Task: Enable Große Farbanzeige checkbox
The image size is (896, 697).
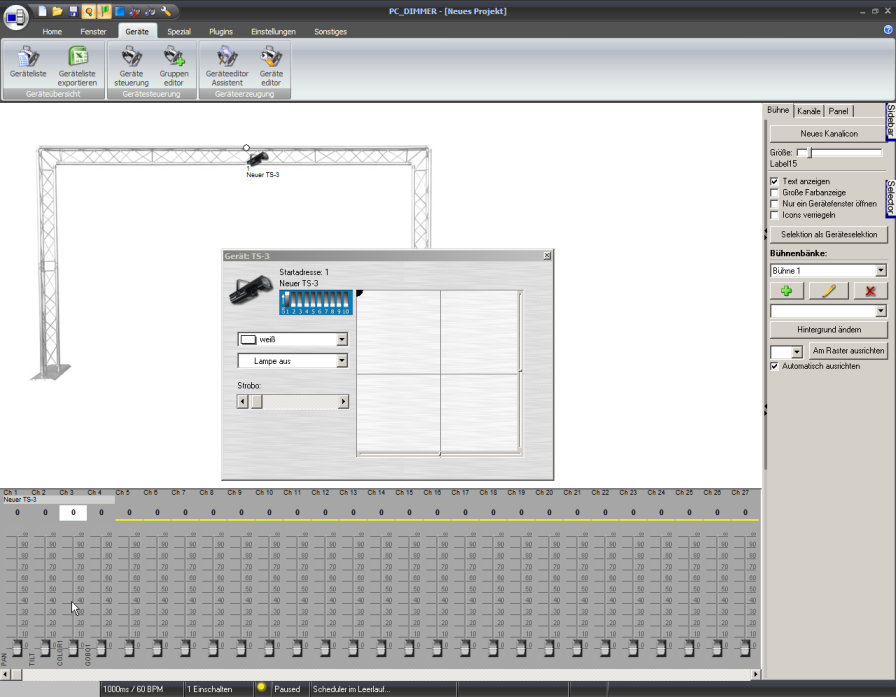Action: coord(774,193)
